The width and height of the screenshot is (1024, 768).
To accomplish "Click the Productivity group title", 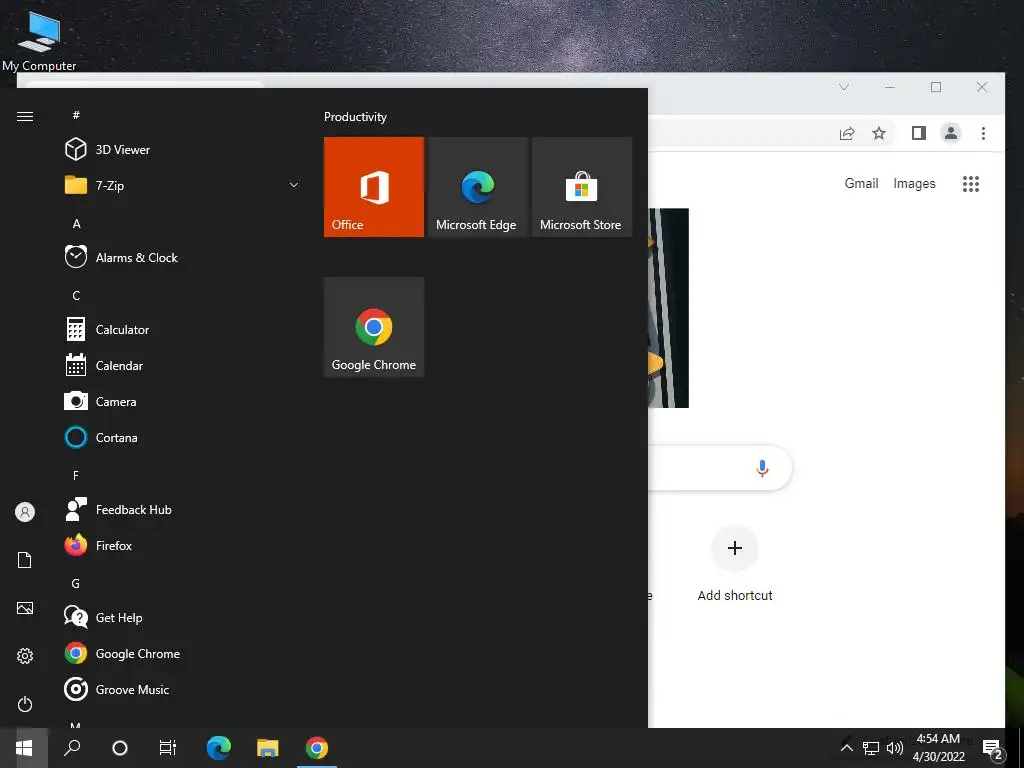I will point(355,117).
